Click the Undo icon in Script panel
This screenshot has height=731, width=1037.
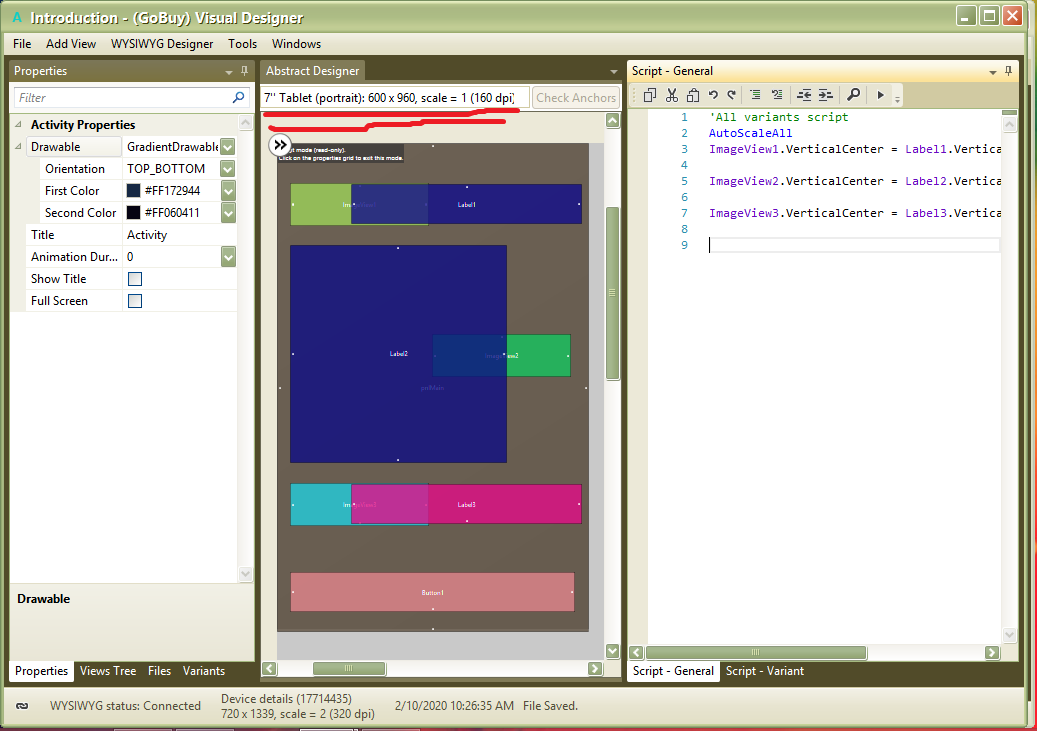[711, 94]
